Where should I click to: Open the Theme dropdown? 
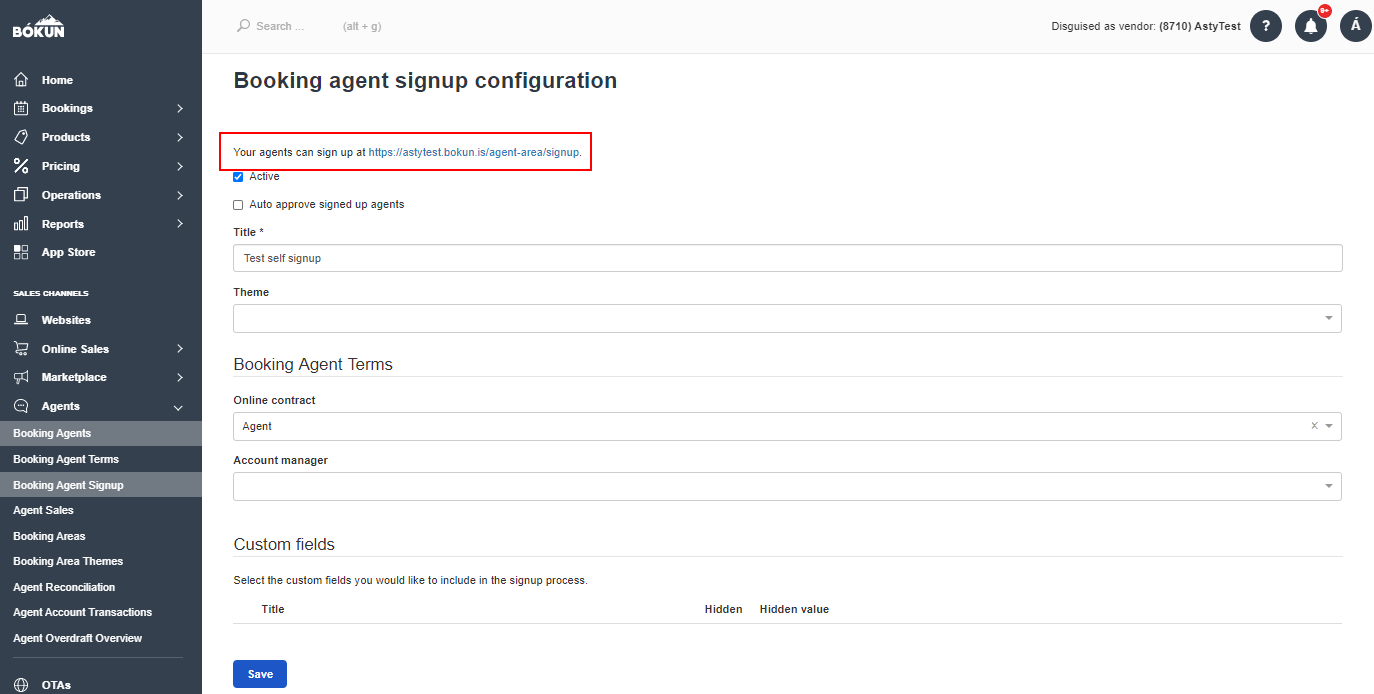pyautogui.click(x=787, y=318)
